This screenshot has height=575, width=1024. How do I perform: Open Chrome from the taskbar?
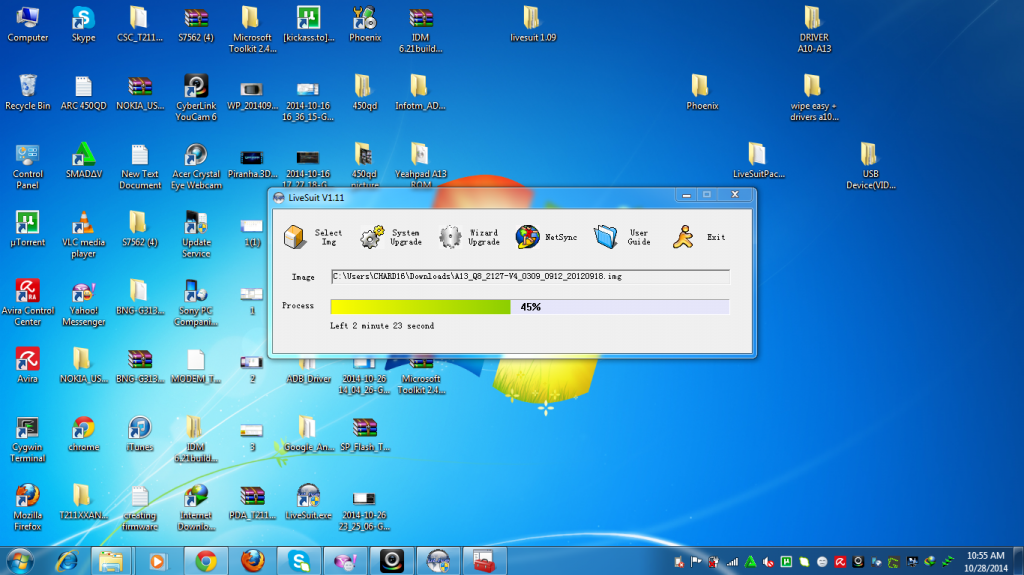tap(206, 561)
